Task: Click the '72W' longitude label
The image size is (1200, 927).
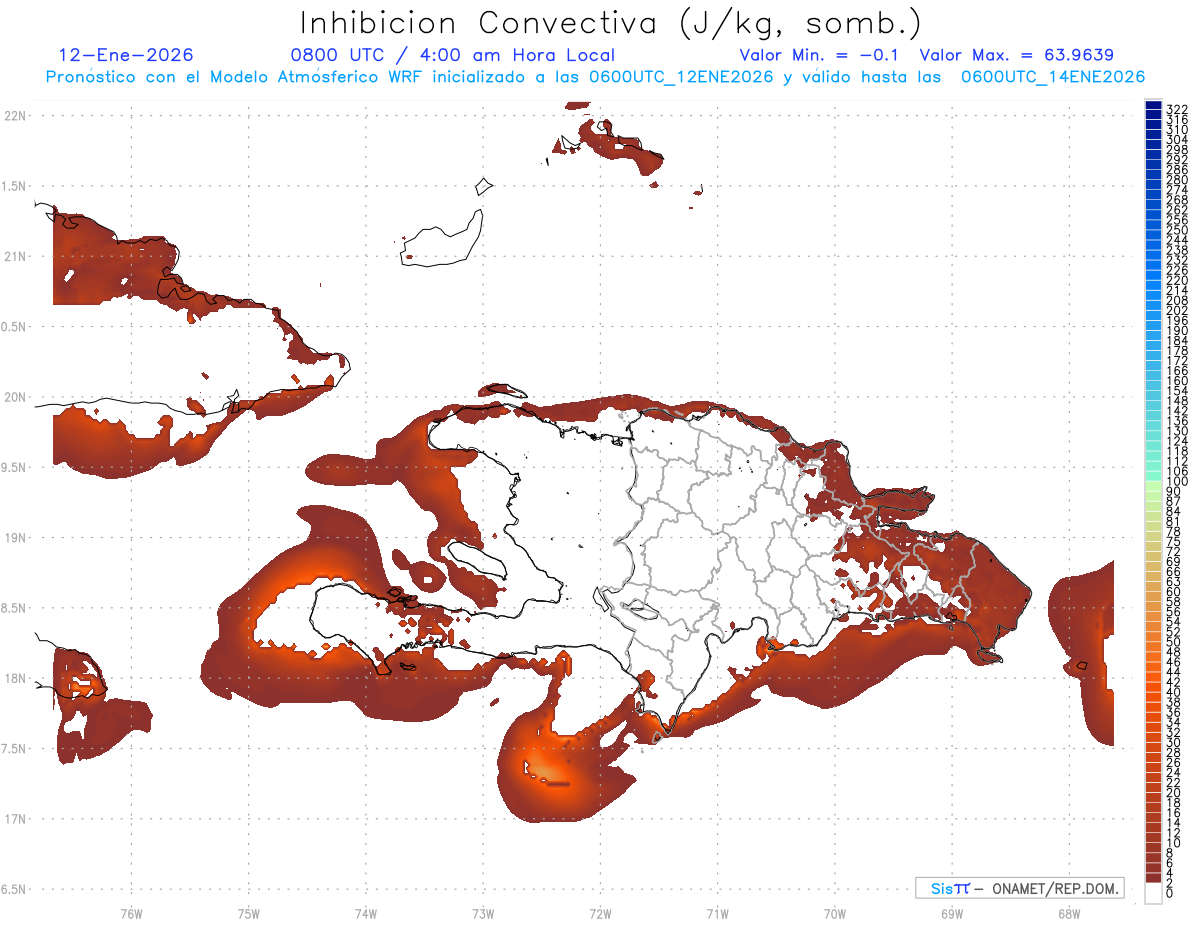Action: click(x=600, y=912)
